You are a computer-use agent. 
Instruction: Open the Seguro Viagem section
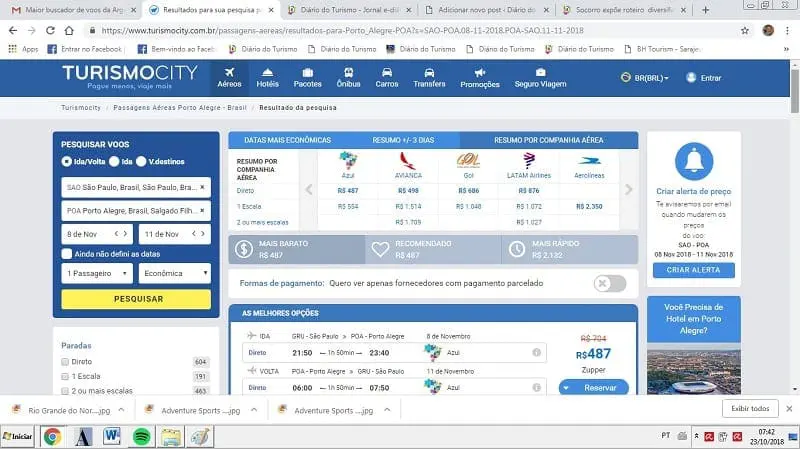[540, 78]
